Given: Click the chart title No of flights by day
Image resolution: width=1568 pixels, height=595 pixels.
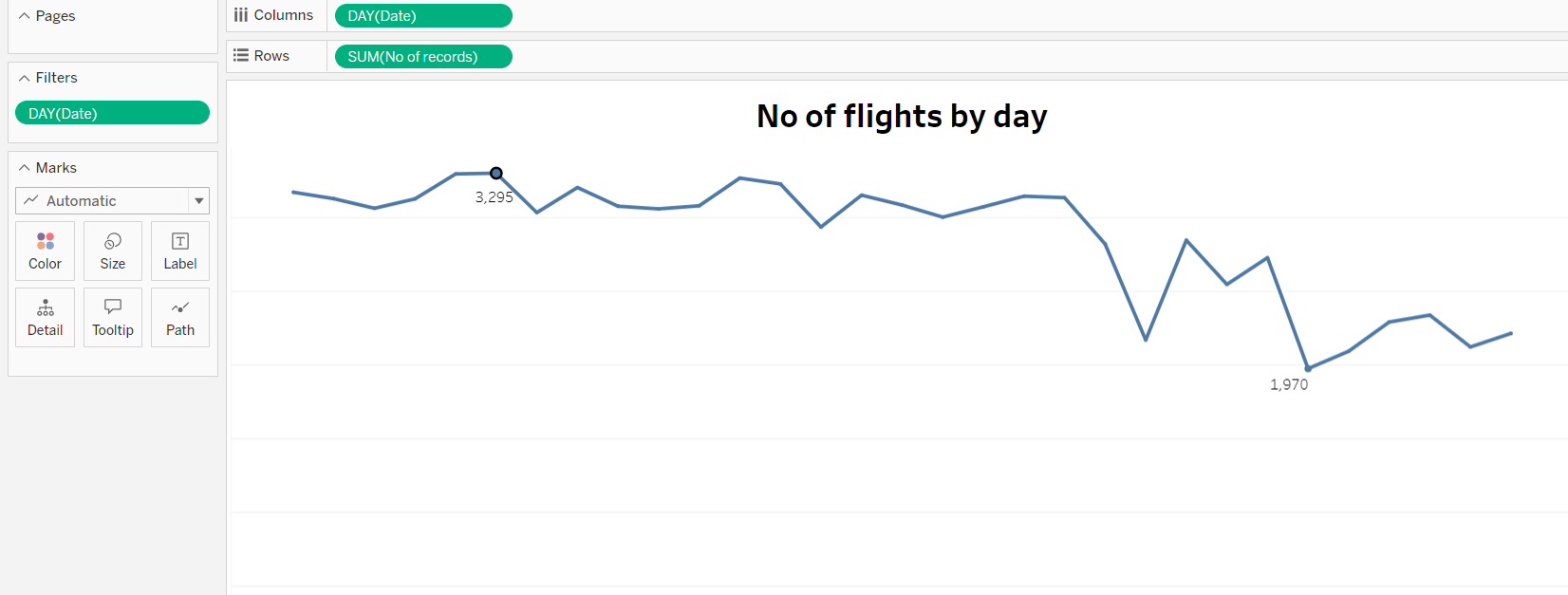Looking at the screenshot, I should [x=900, y=116].
